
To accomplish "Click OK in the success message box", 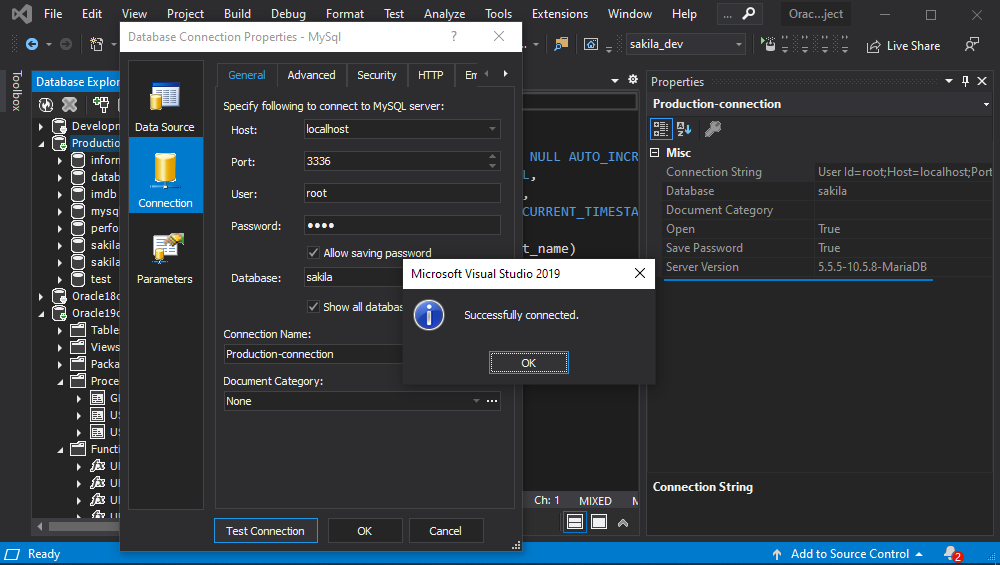I will pos(529,363).
